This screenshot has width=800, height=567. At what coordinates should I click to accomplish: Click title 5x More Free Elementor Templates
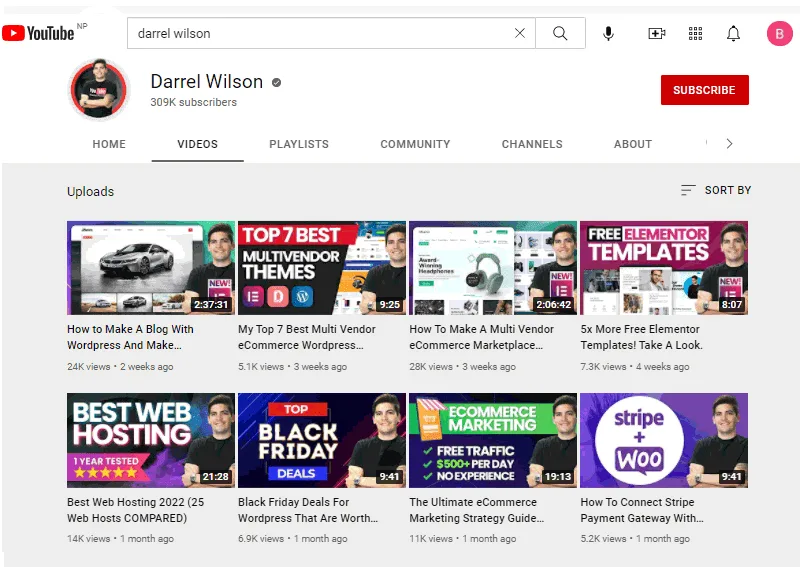641,337
